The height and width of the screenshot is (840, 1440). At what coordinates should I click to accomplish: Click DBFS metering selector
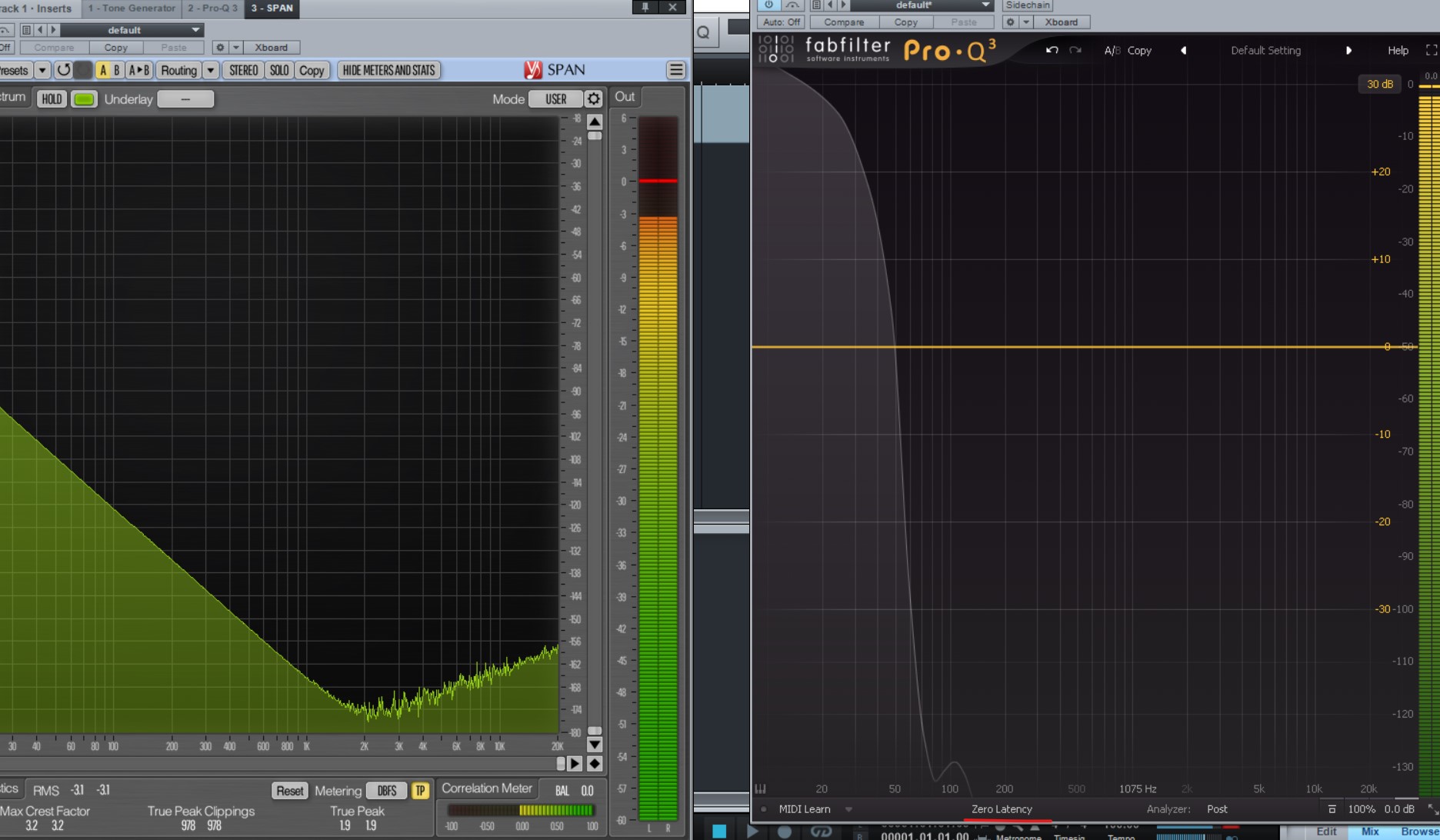pos(387,791)
